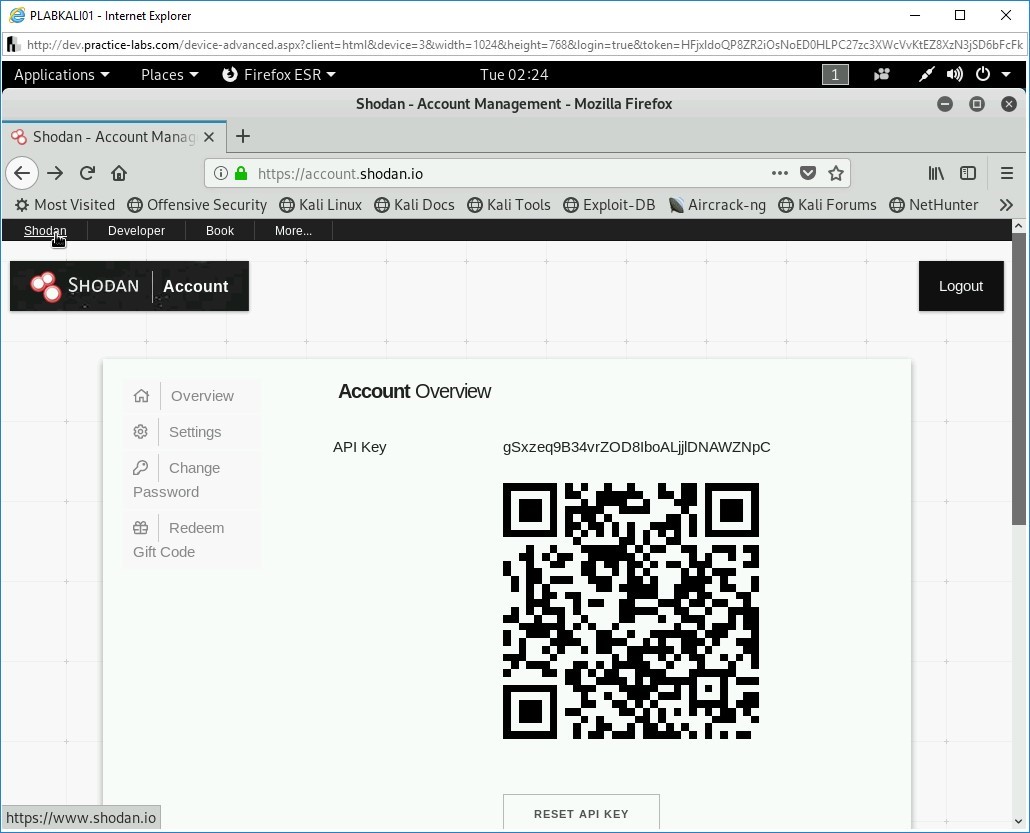
Task: Reload the current page
Action: 87,173
